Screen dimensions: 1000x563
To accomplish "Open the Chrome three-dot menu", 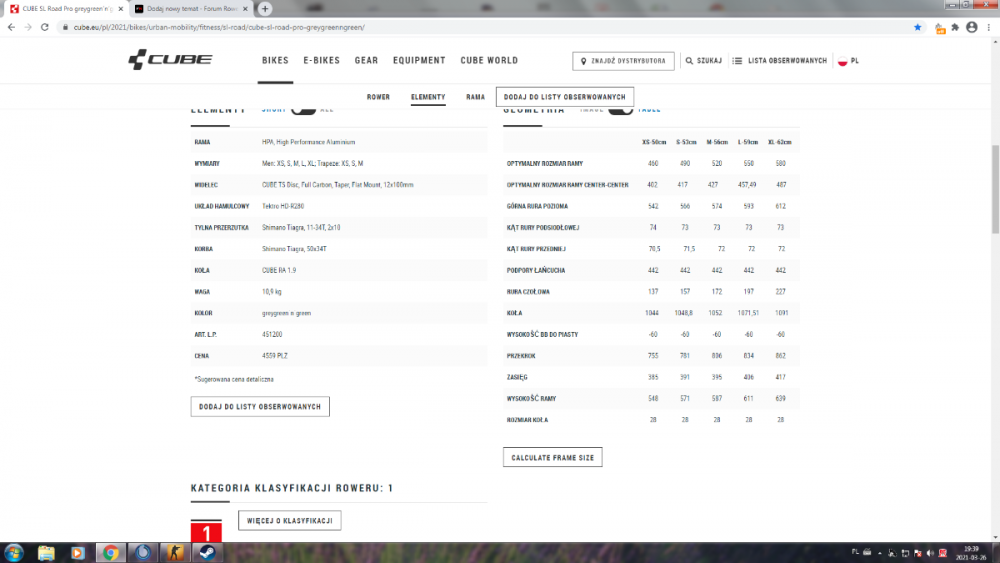I will pyautogui.click(x=989, y=27).
